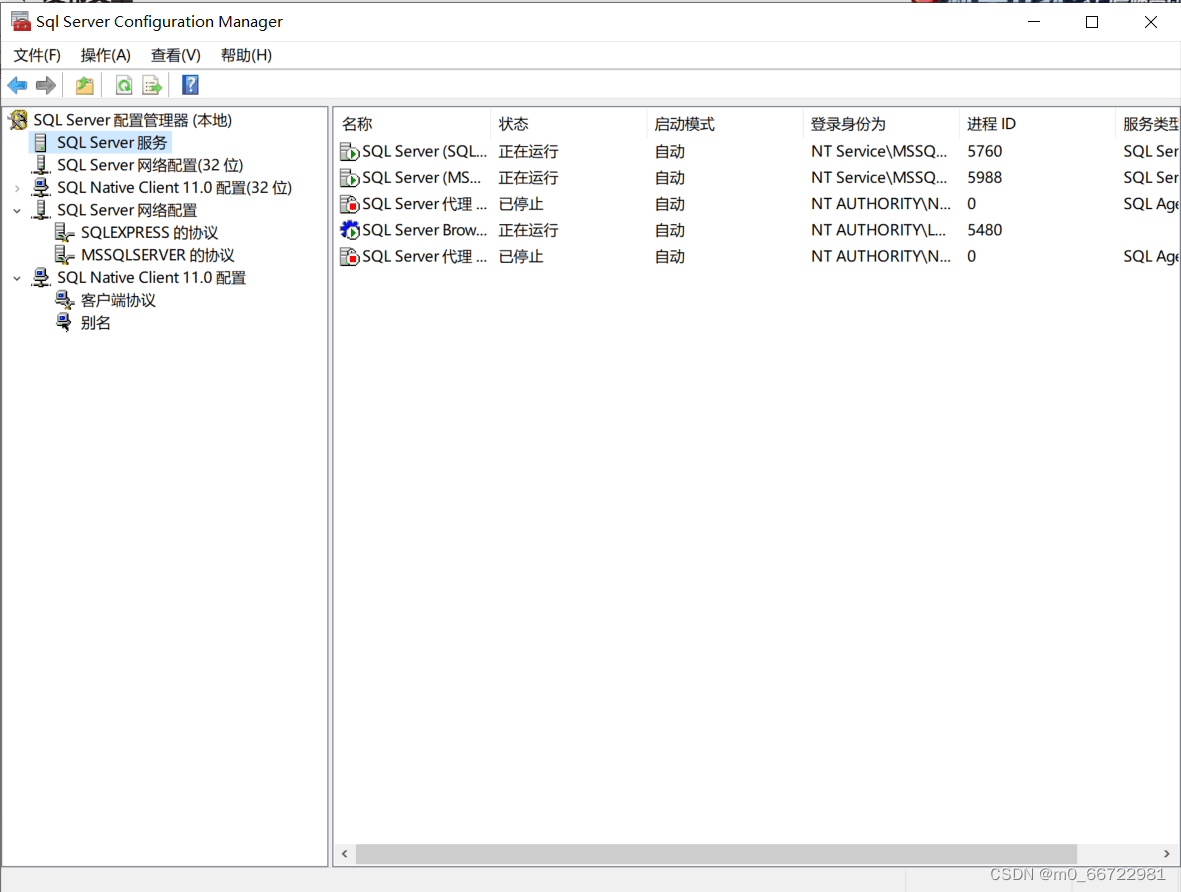
Task: Select the SQL Server (MS... service name
Action: [x=421, y=178]
